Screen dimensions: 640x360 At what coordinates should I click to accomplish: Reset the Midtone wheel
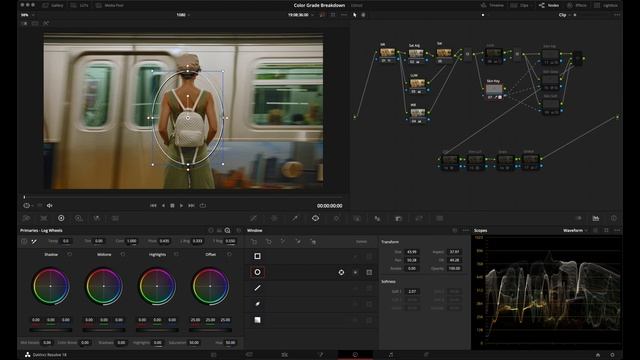tap(122, 254)
